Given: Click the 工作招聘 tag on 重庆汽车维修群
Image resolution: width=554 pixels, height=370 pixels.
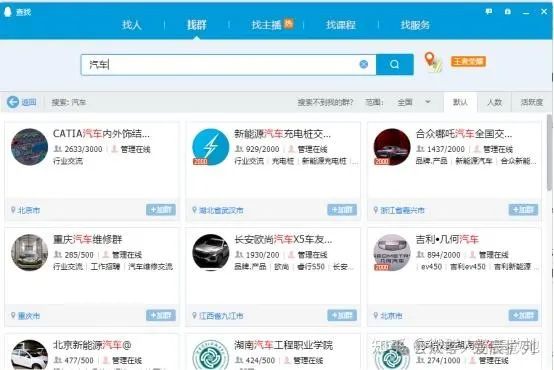Looking at the screenshot, I should click(105, 266).
